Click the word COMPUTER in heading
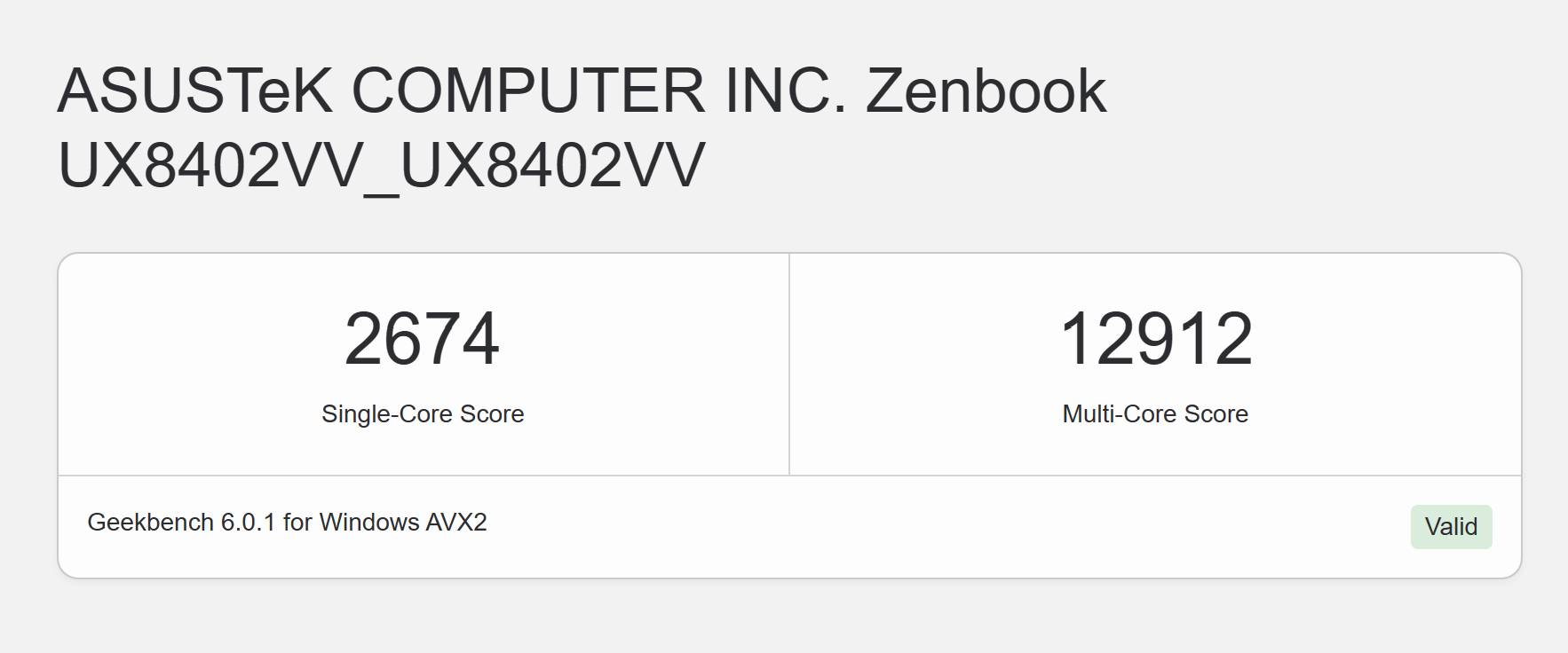This screenshot has height=653, width=1568. click(528, 90)
